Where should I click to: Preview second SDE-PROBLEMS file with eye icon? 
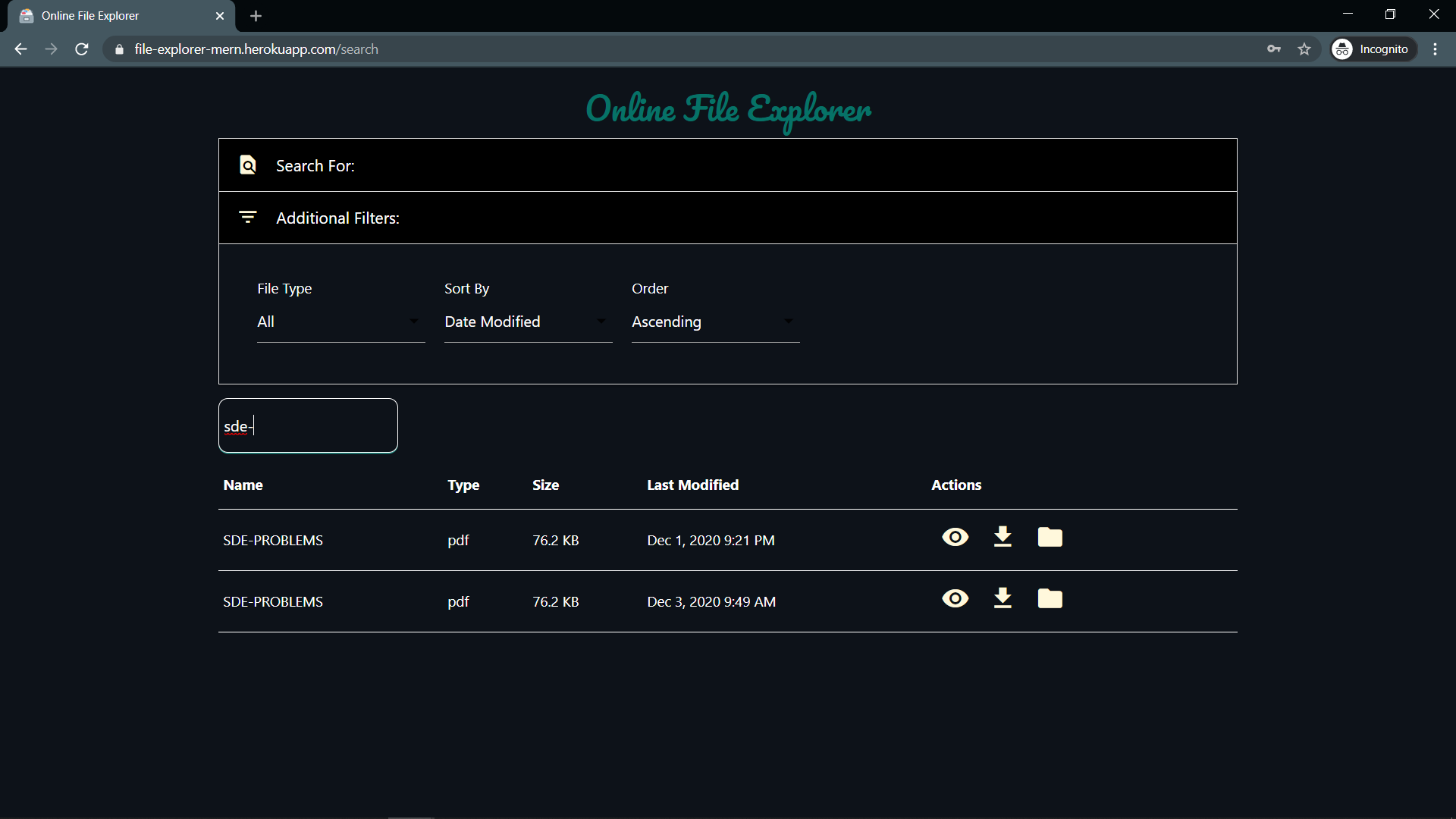(955, 599)
